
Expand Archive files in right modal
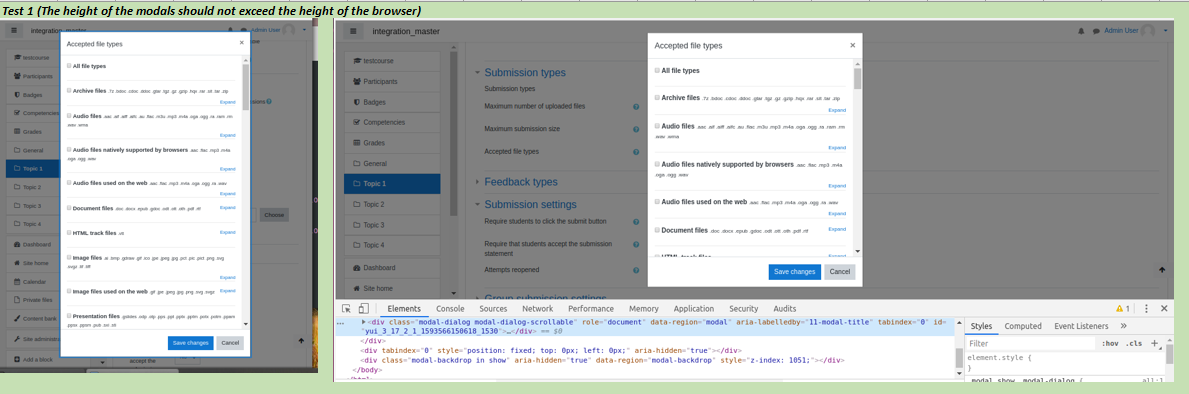(837, 110)
